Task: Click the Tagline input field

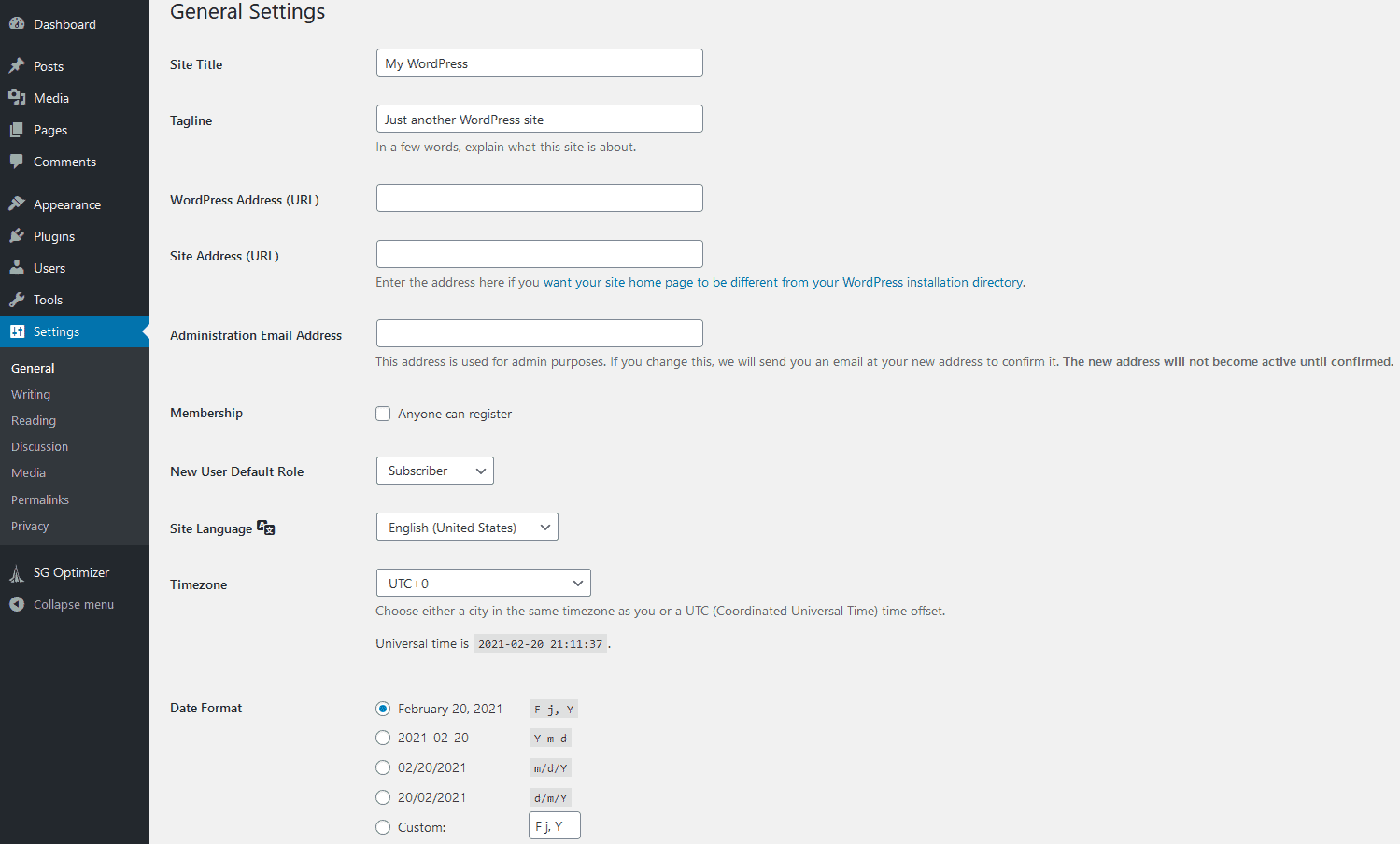Action: (x=540, y=119)
